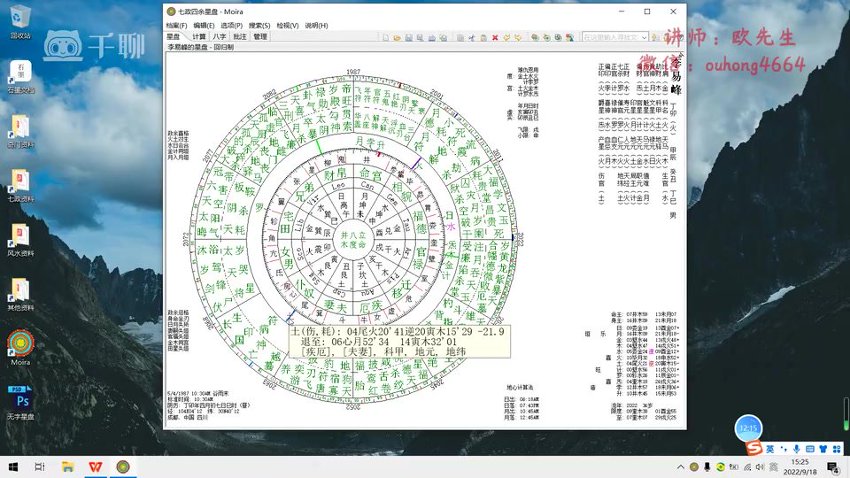This screenshot has height=478, width=850.
Task: Open the 检视(V) menu
Action: tap(287, 25)
